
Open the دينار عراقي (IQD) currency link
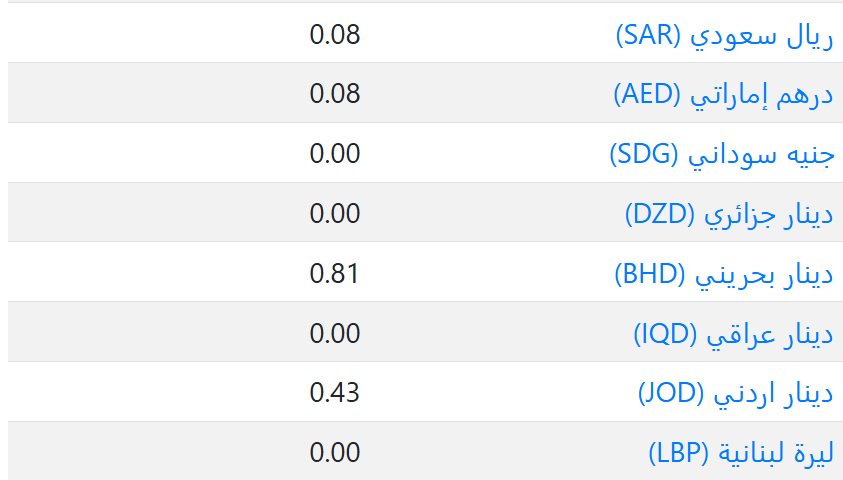point(733,334)
